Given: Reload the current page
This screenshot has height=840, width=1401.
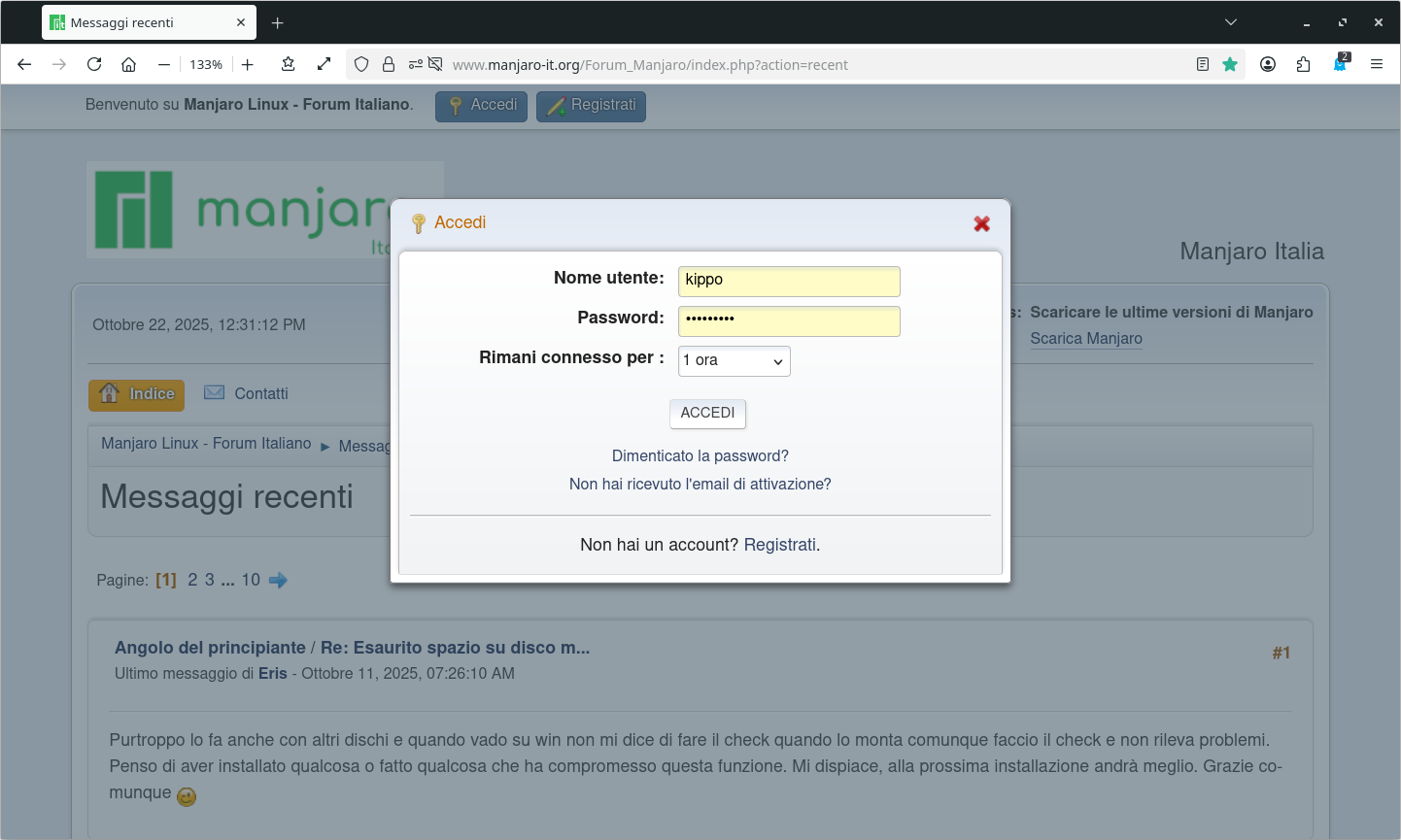Looking at the screenshot, I should (x=94, y=64).
